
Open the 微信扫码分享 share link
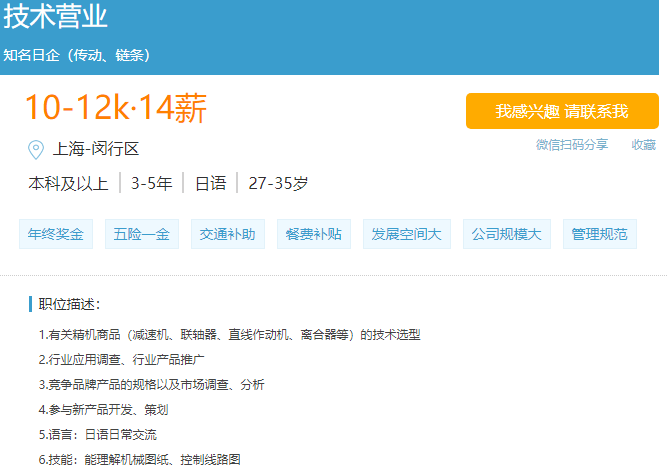(x=571, y=145)
